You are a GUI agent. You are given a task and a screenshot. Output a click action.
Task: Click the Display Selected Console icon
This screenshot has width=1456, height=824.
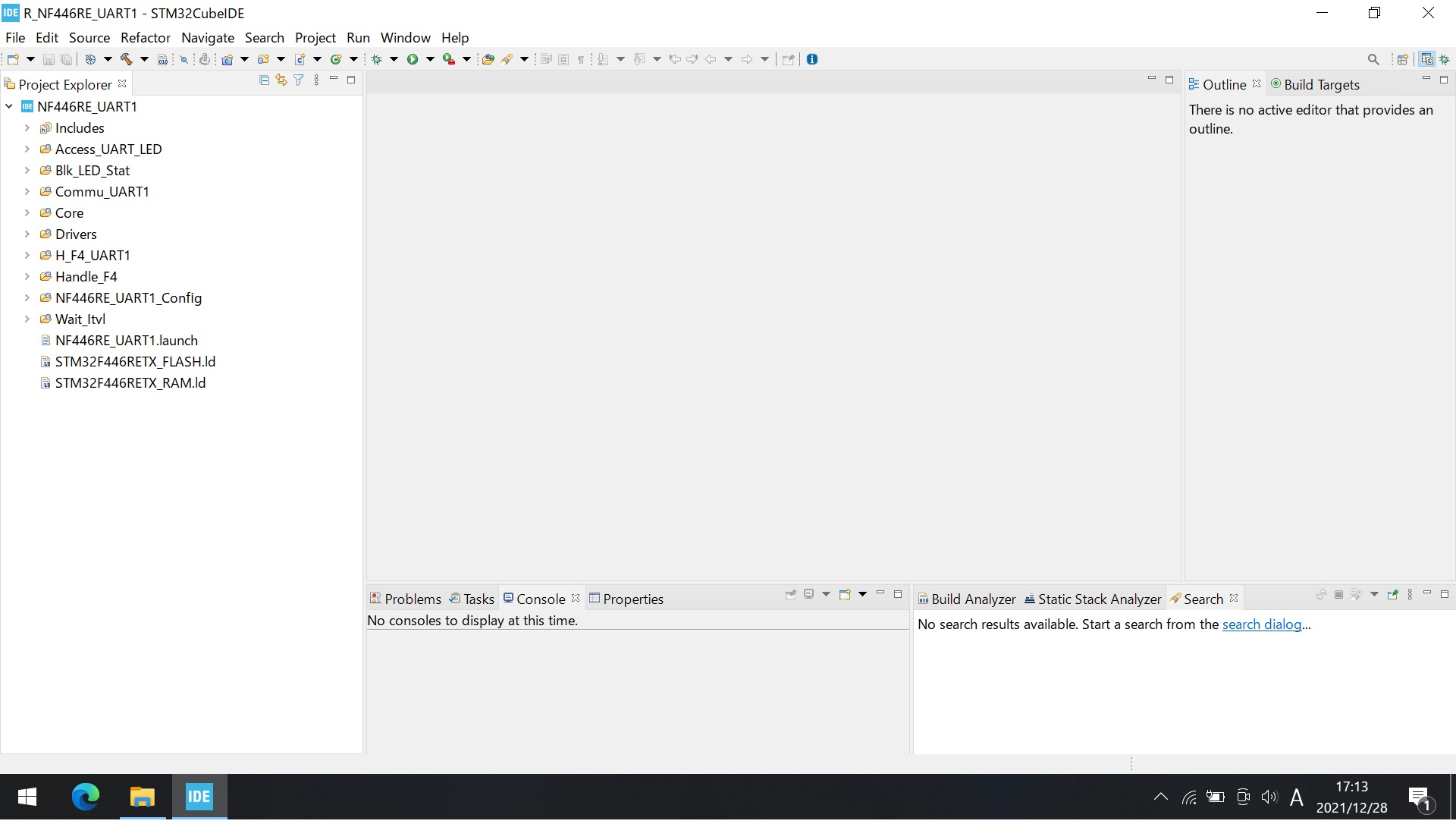pos(809,594)
